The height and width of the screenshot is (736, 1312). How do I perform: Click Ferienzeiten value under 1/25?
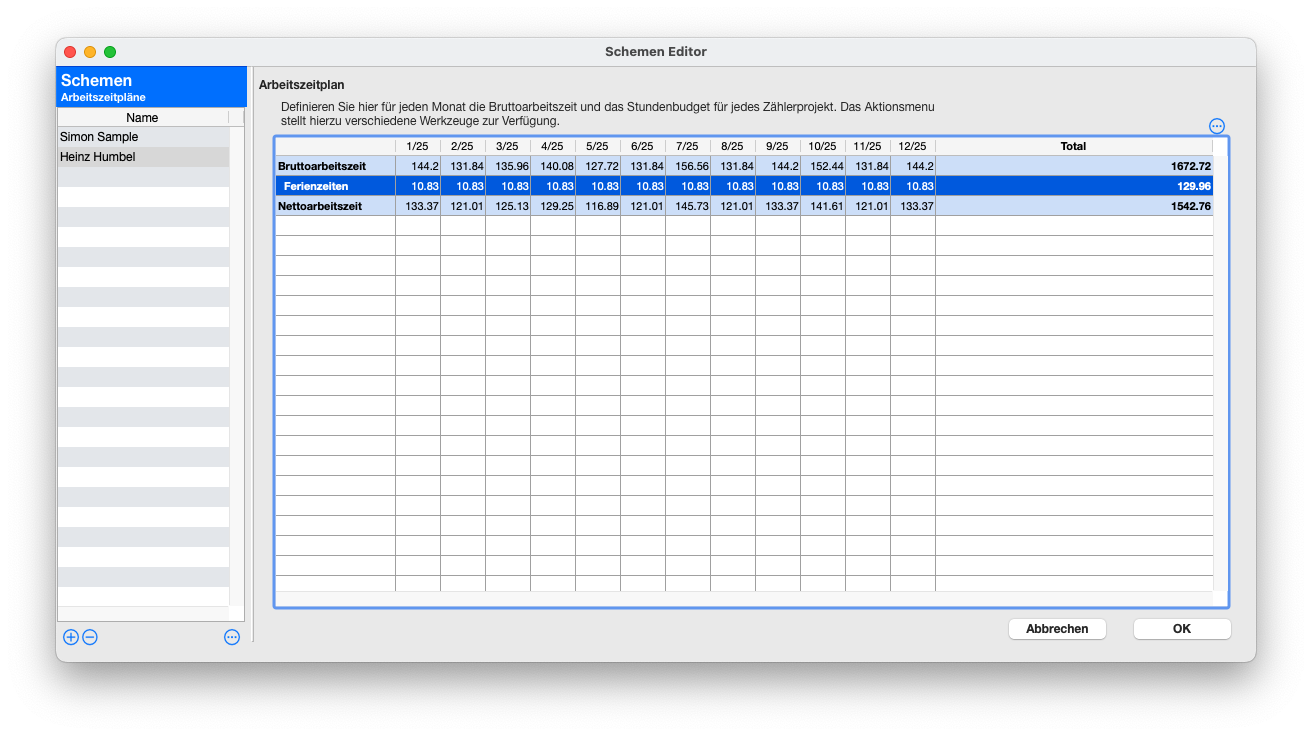(418, 186)
